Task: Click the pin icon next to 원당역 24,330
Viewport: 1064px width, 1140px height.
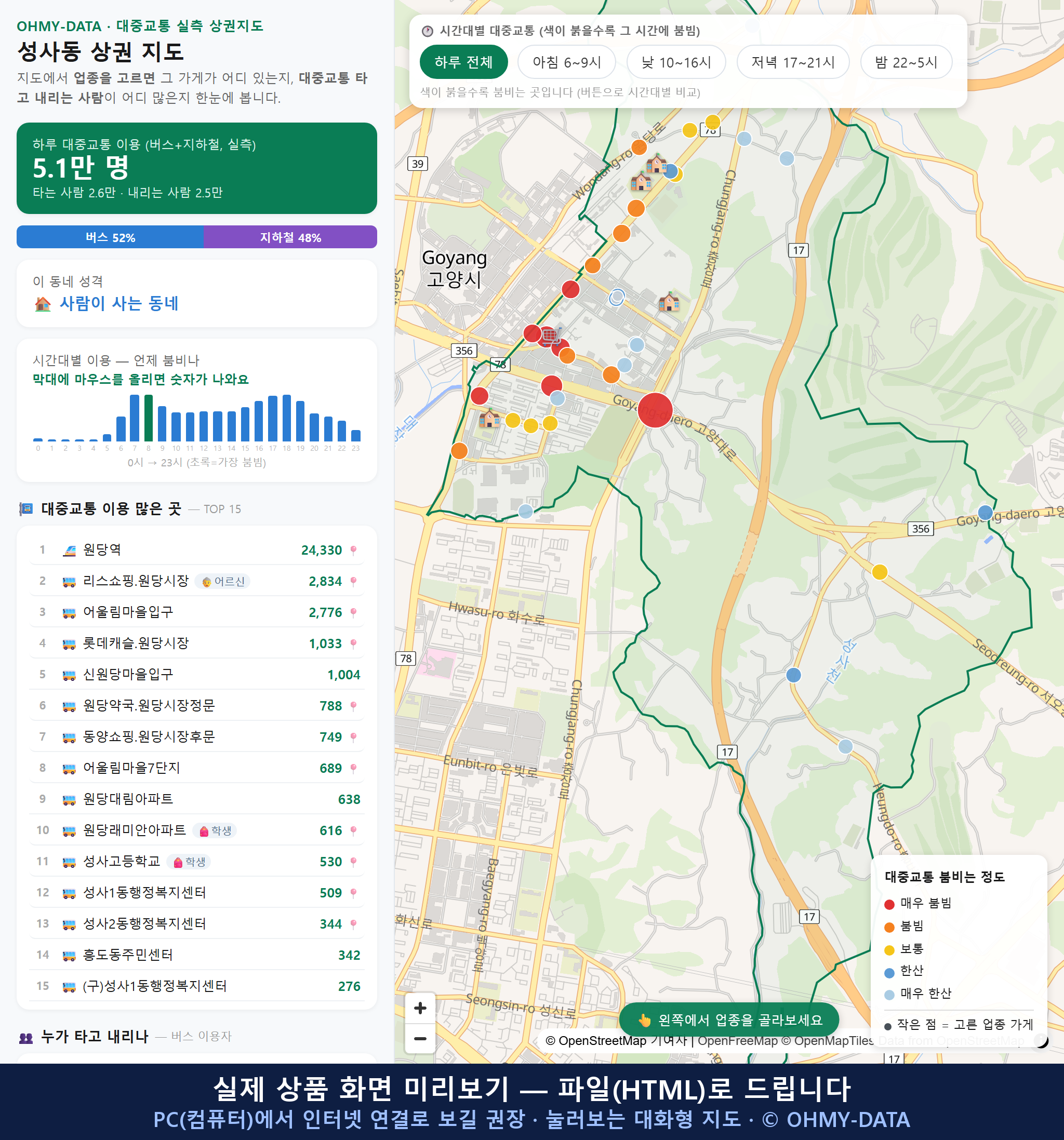Action: pyautogui.click(x=353, y=551)
